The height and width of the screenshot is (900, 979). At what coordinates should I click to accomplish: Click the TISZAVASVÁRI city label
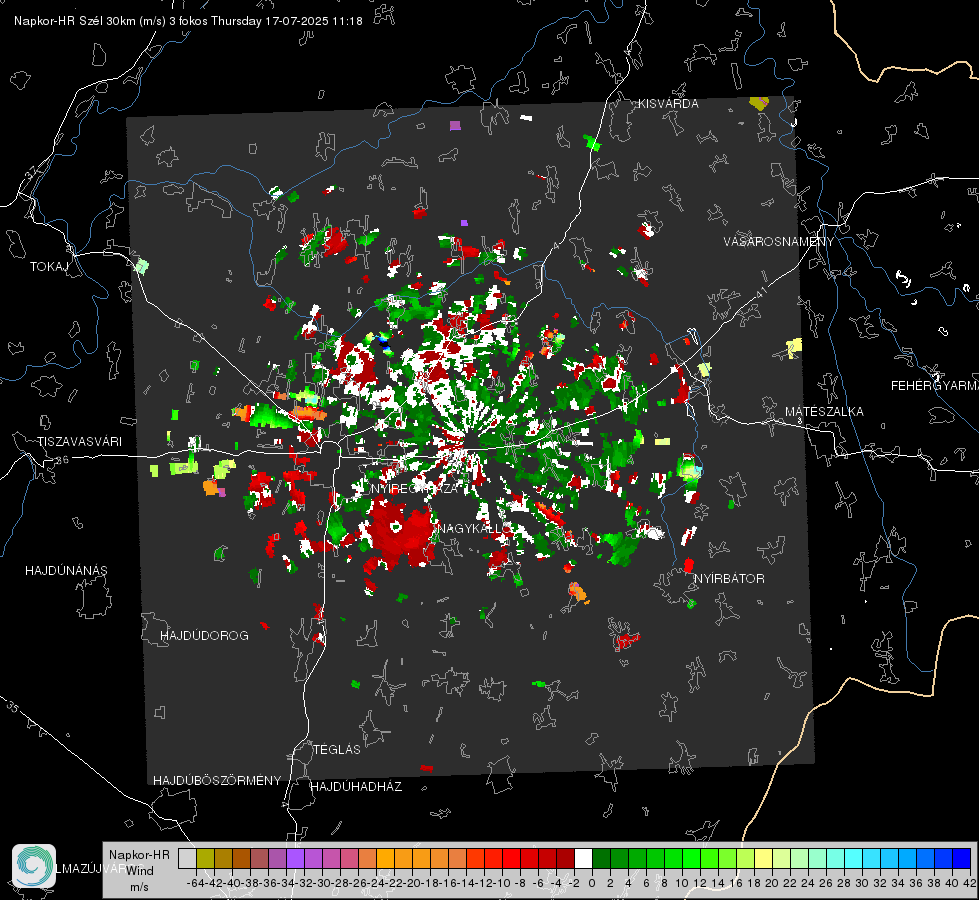point(79,442)
